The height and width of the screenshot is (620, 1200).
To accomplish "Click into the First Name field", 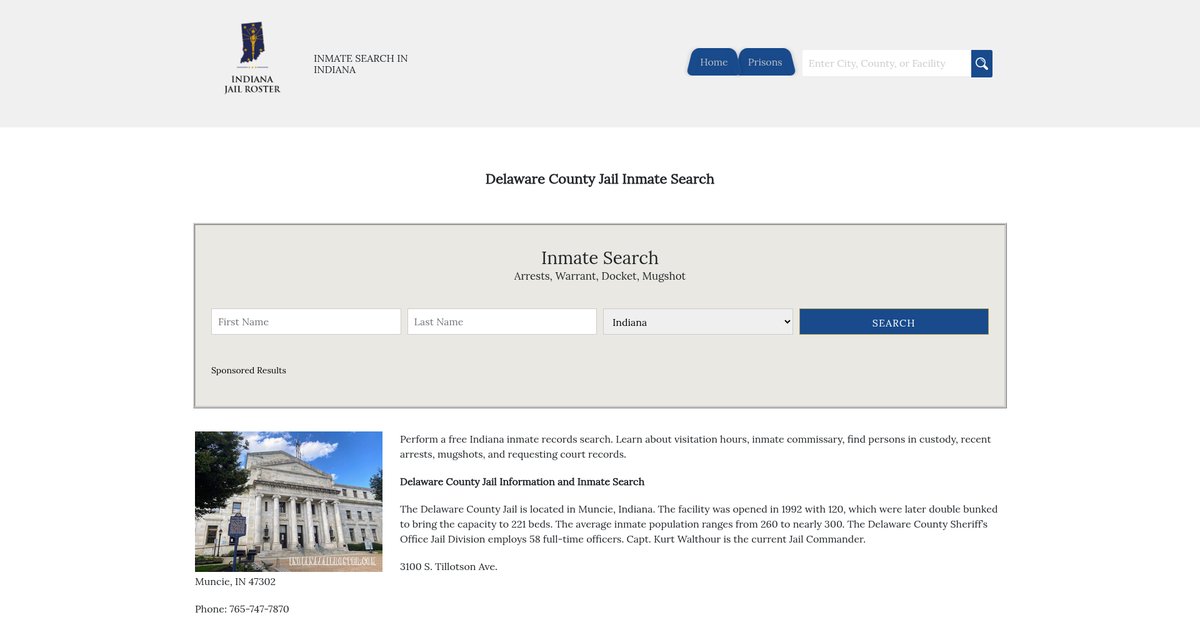I will coord(306,322).
